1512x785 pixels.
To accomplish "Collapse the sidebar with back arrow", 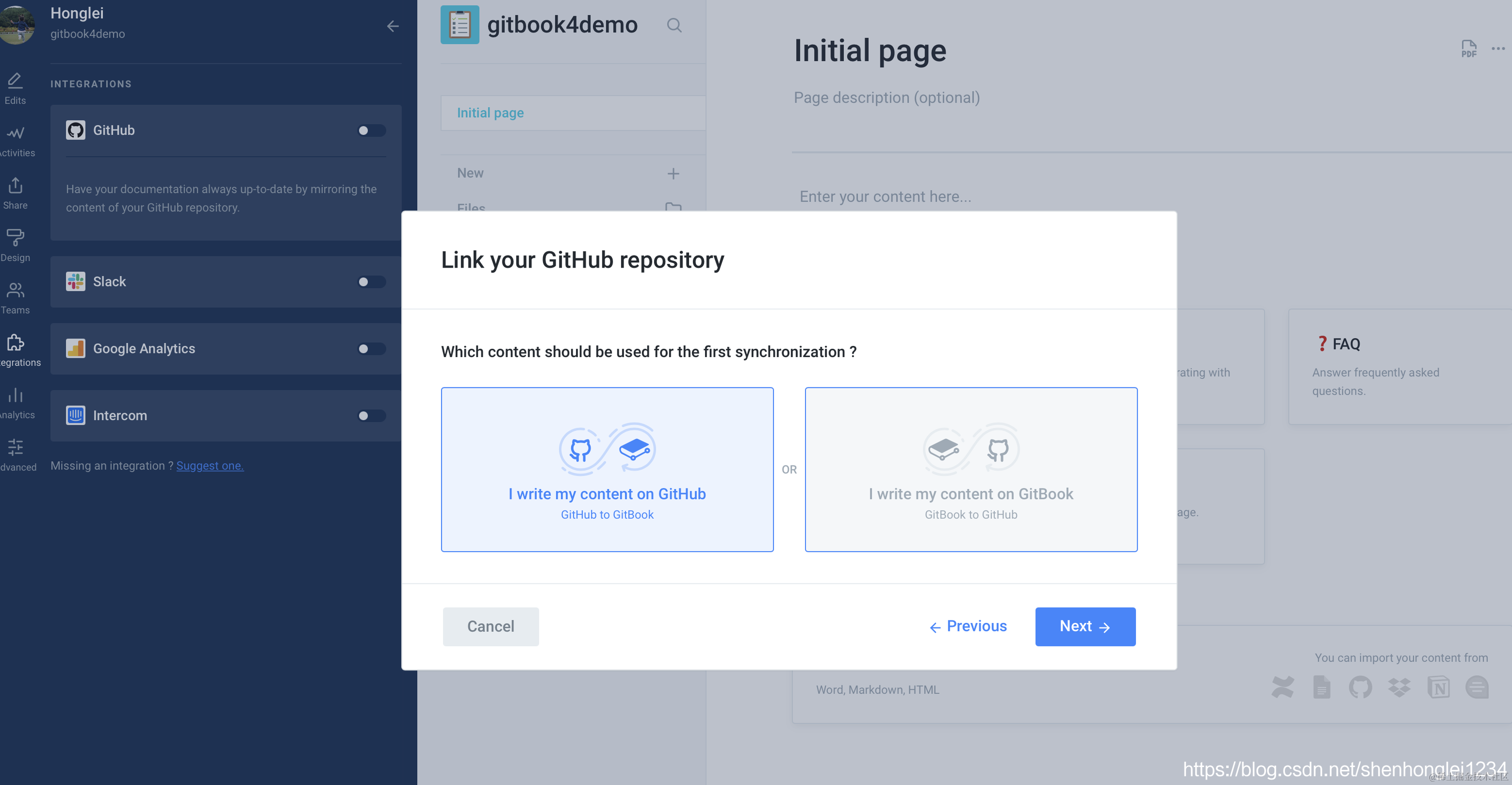I will [x=392, y=26].
